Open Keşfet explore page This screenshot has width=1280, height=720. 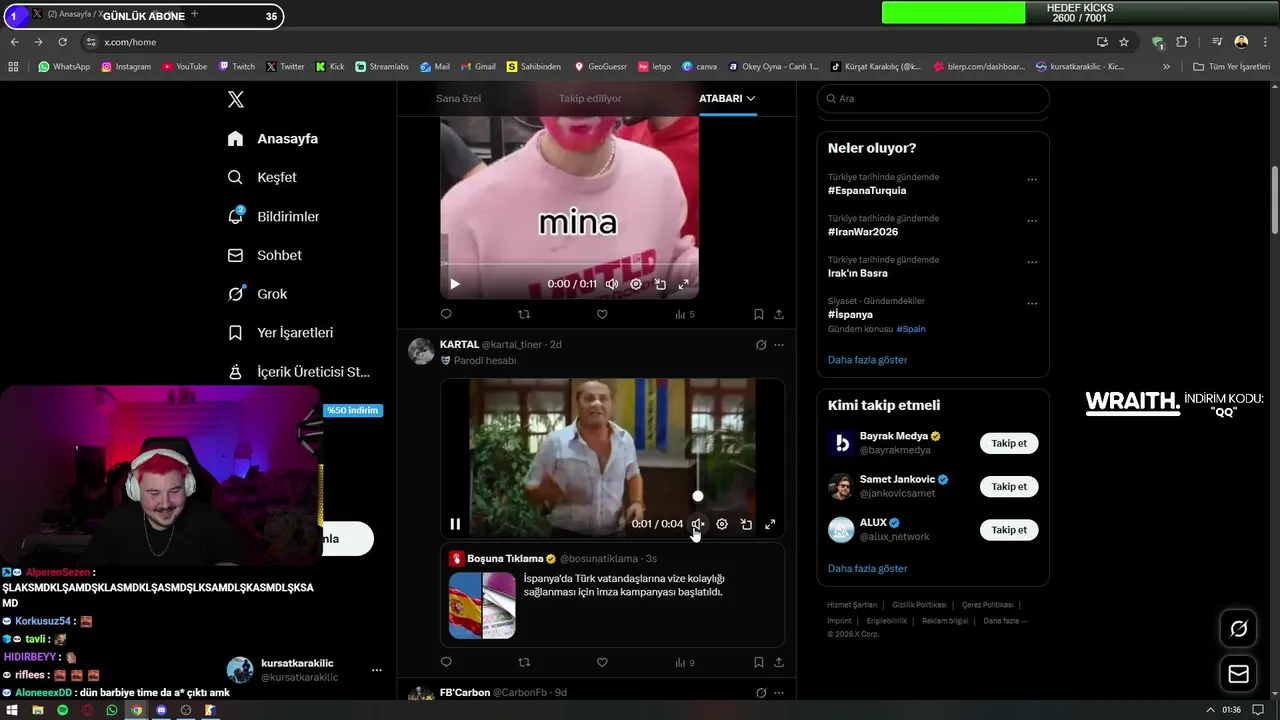pos(262,177)
